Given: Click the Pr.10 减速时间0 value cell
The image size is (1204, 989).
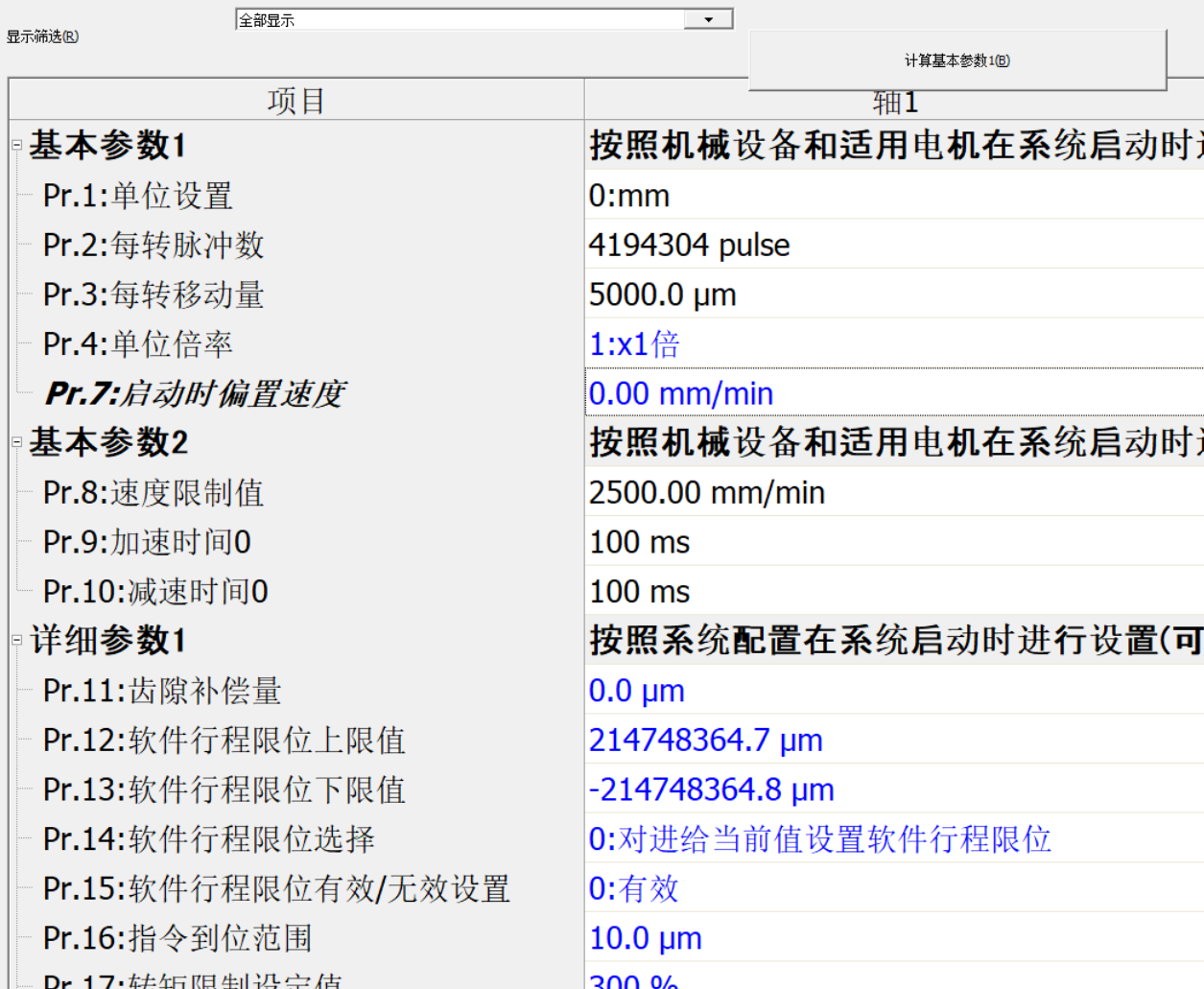Looking at the screenshot, I should pyautogui.click(x=640, y=592).
